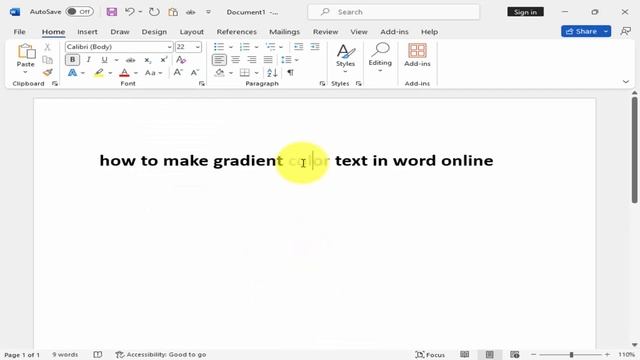
Task: Apply the yellow text highlight color
Action: pos(99,73)
